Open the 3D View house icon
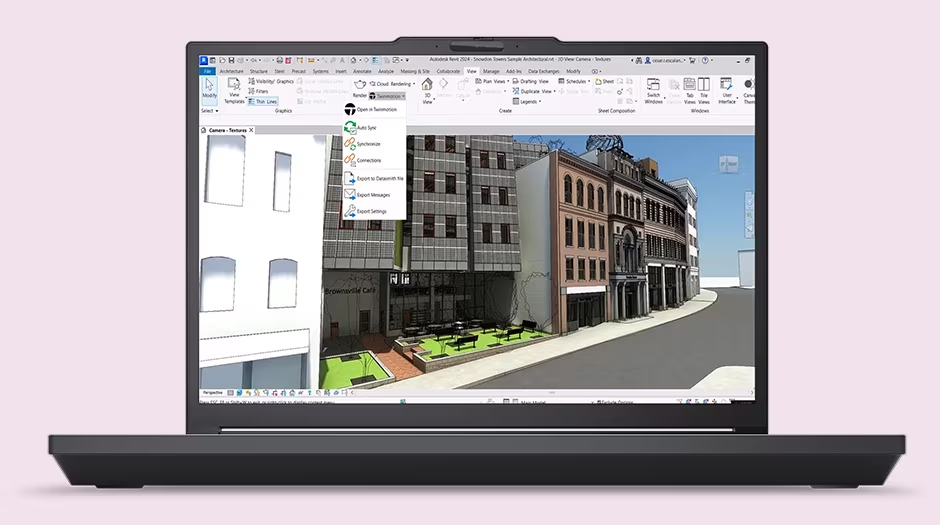Viewport: 940px width, 525px height. [x=427, y=87]
